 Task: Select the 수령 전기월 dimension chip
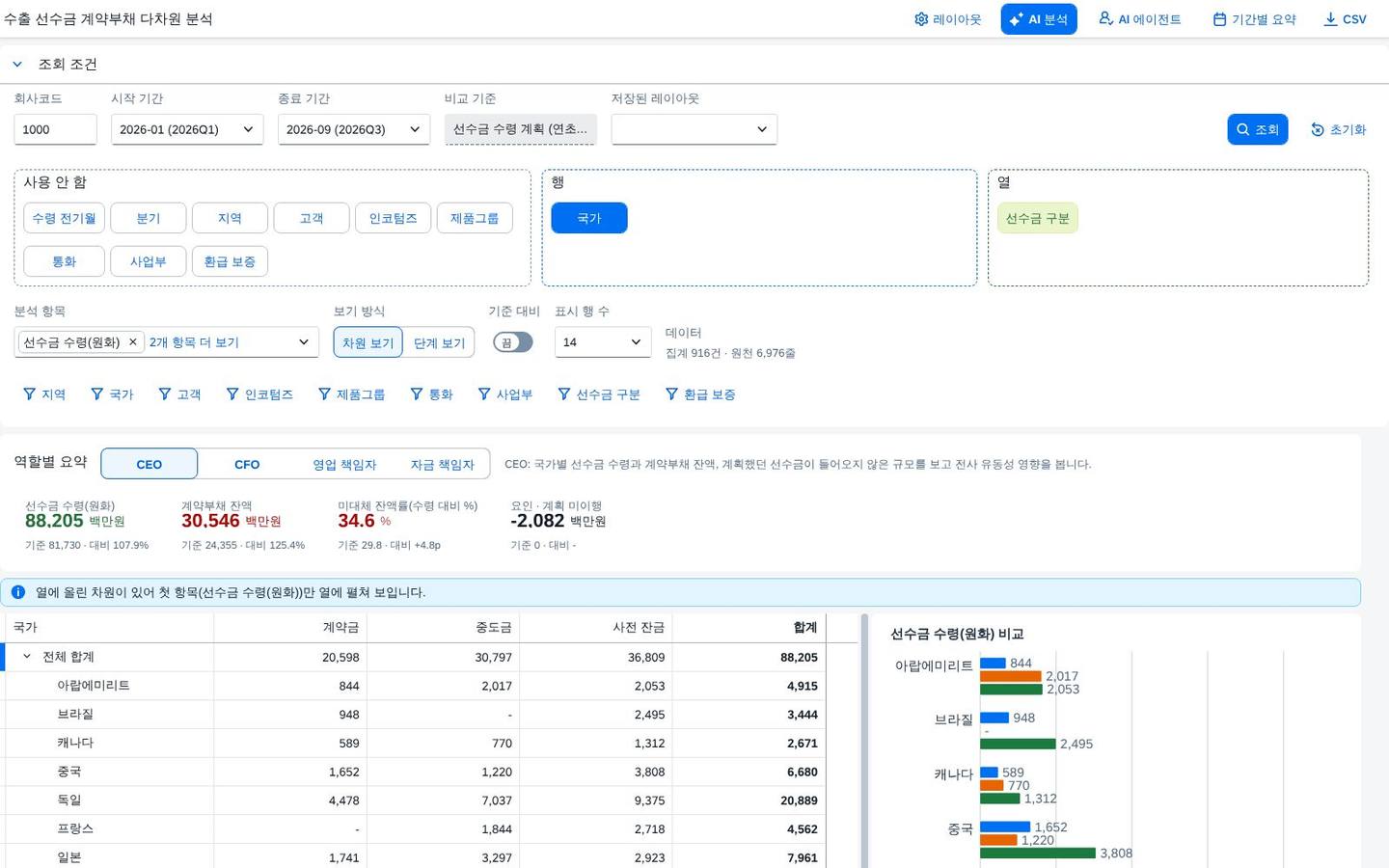click(64, 218)
